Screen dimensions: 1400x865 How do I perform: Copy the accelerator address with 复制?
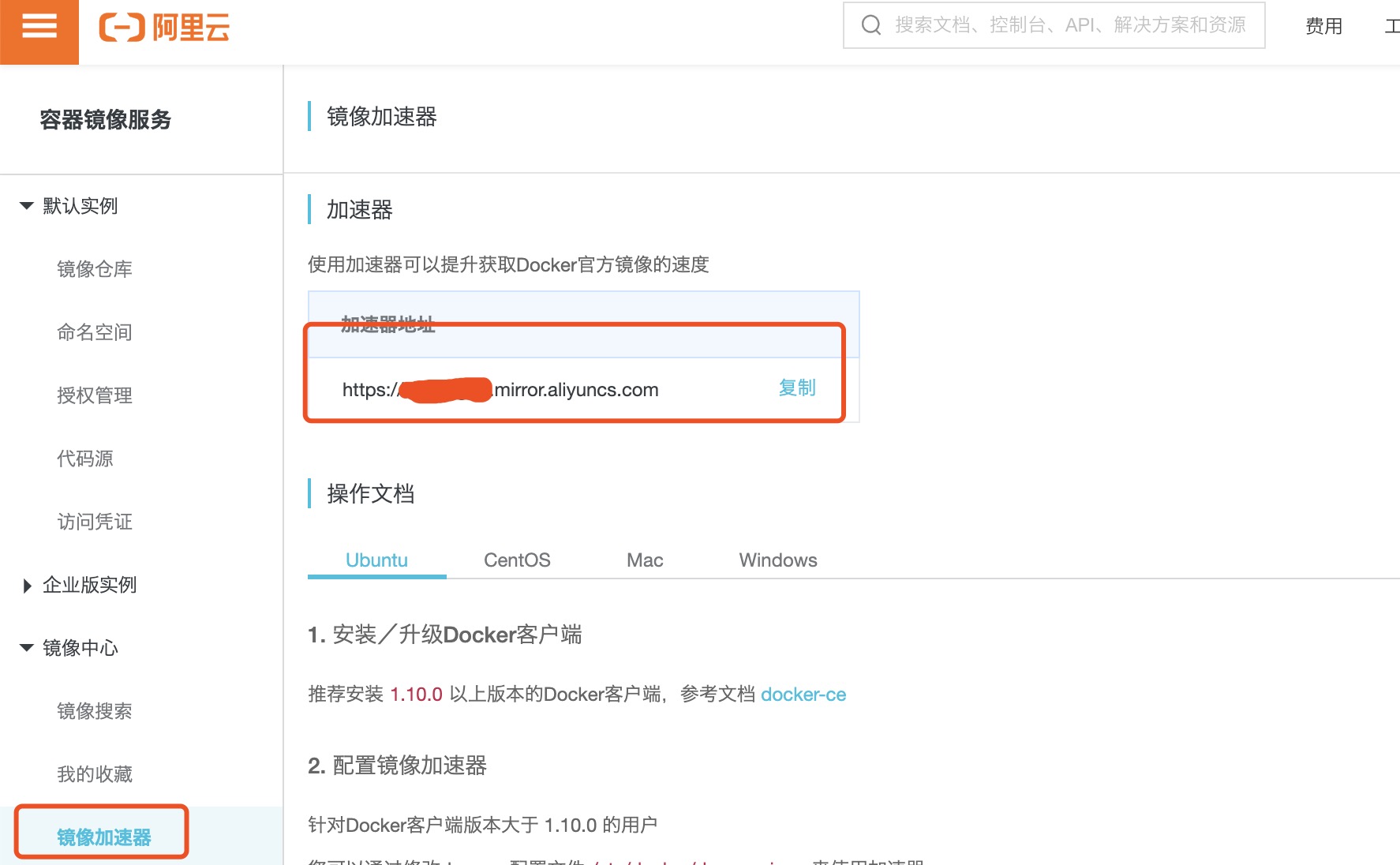[x=795, y=388]
